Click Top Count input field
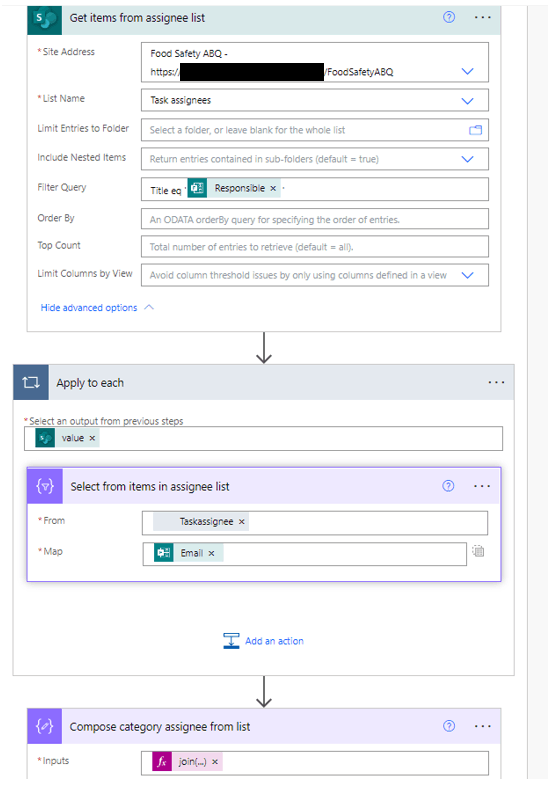Screen dimensions: 556x786 coord(315,247)
